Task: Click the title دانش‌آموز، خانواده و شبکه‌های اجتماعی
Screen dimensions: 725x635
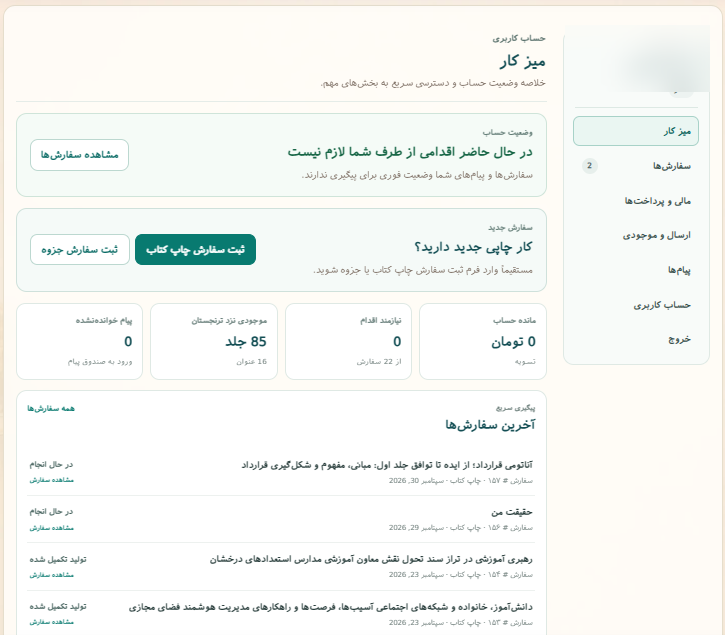Action: click(331, 607)
